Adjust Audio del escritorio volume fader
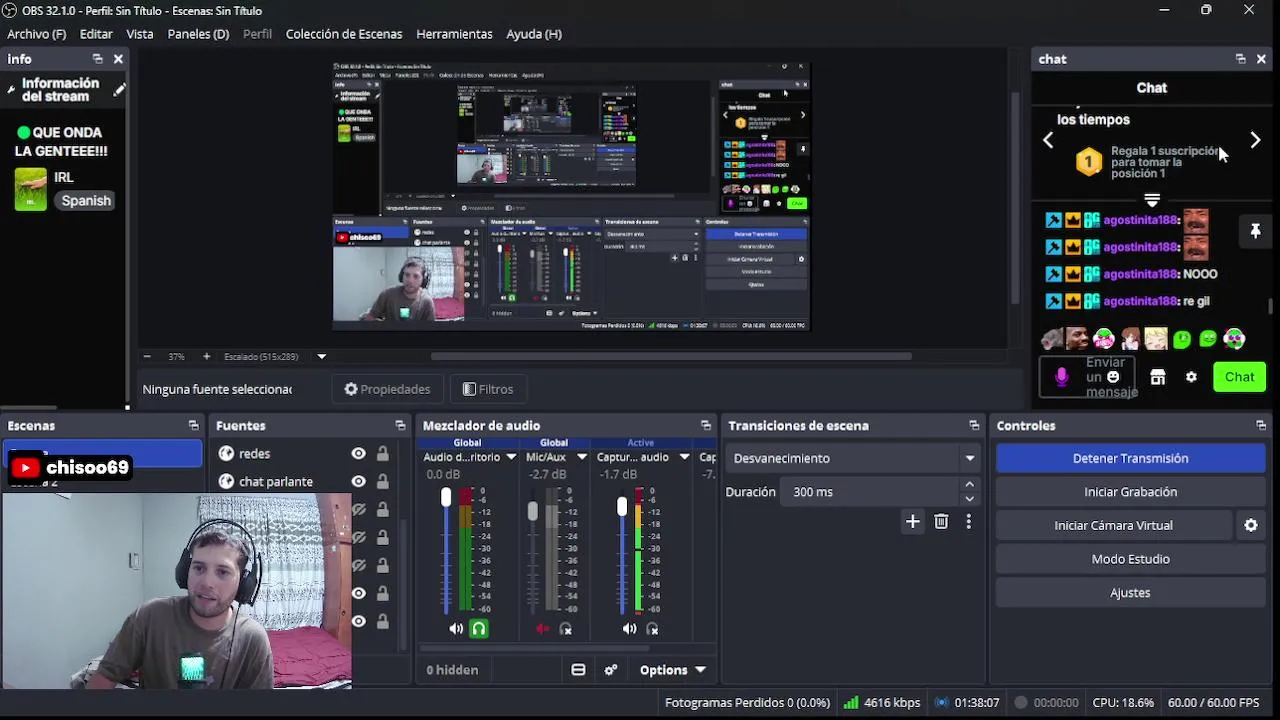Viewport: 1280px width, 720px height. [446, 497]
